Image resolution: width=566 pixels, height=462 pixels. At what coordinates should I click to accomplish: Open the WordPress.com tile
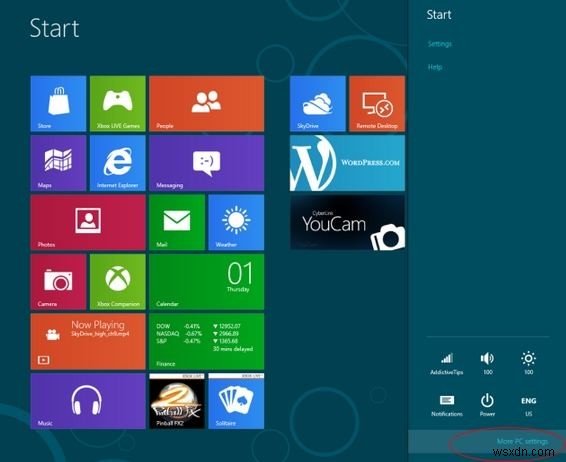tap(347, 163)
